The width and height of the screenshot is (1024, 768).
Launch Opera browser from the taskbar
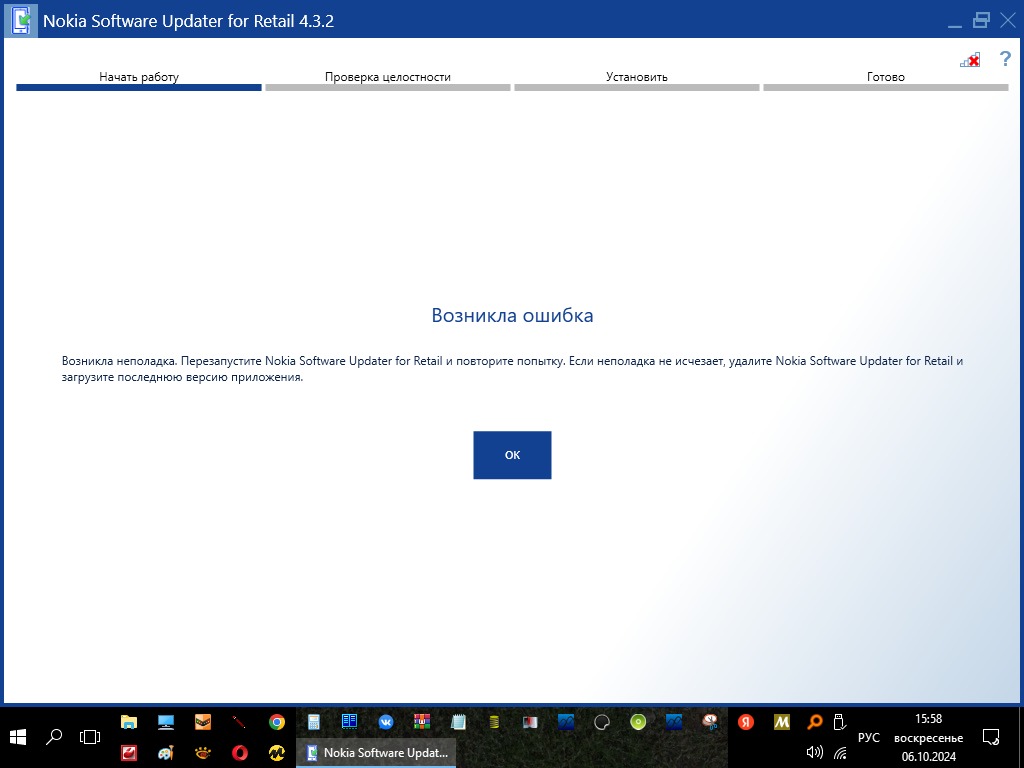coord(240,753)
